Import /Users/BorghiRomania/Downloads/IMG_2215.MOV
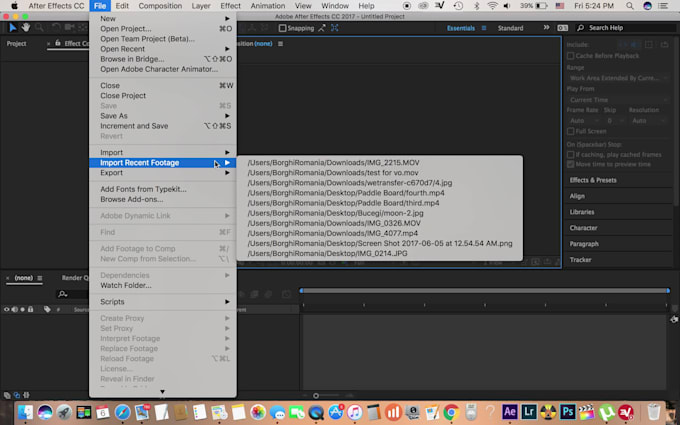 [x=379, y=163]
